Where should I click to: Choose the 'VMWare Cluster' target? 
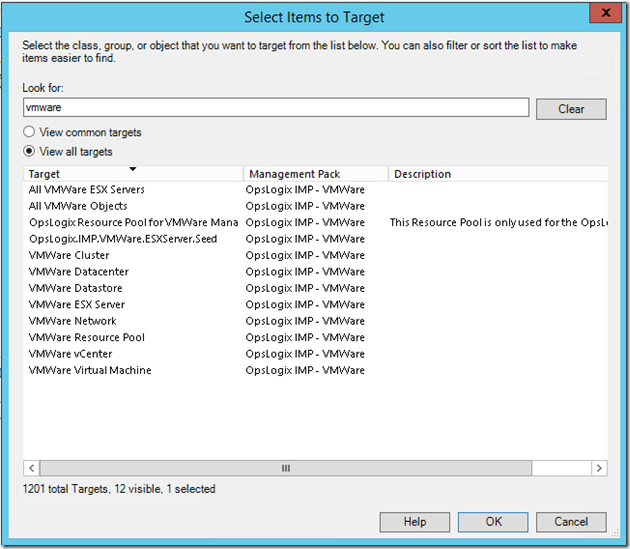pyautogui.click(x=69, y=255)
